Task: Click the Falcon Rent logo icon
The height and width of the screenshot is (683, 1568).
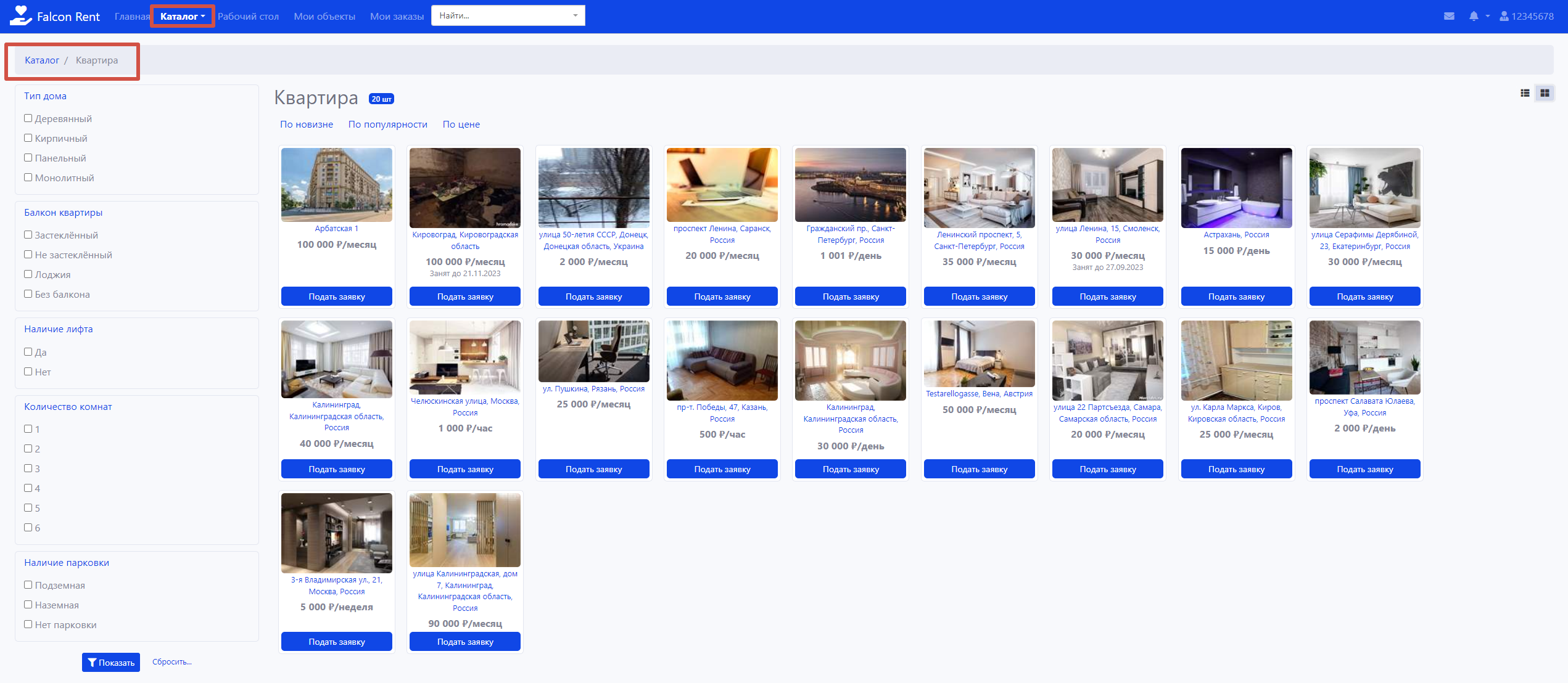Action: [20, 15]
